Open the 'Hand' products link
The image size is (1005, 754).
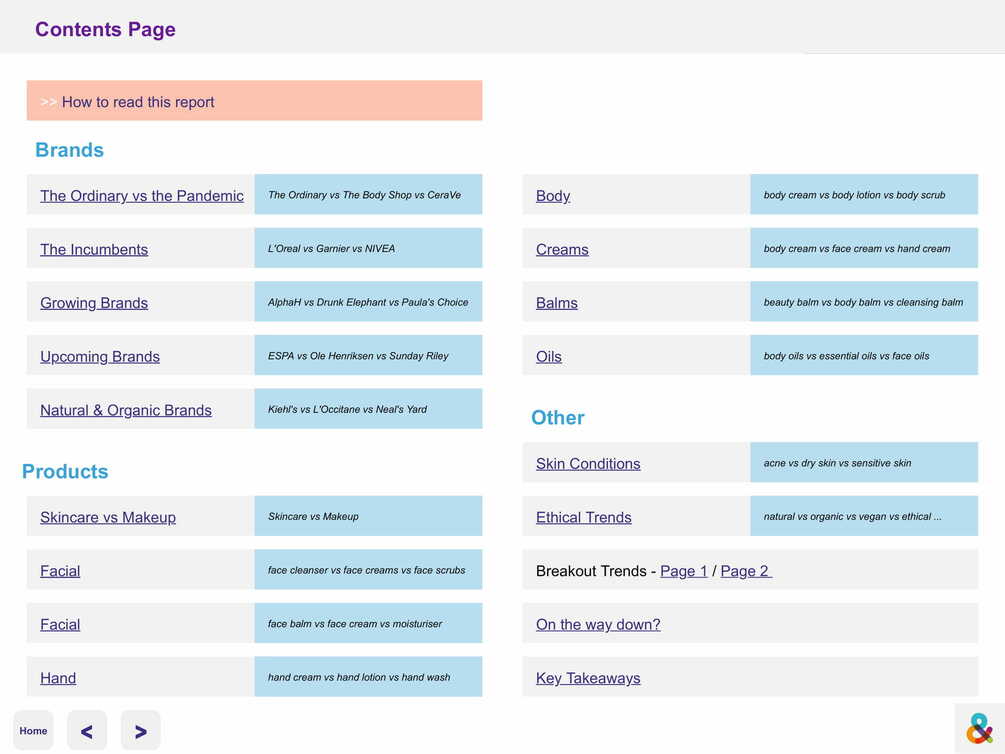tap(58, 678)
